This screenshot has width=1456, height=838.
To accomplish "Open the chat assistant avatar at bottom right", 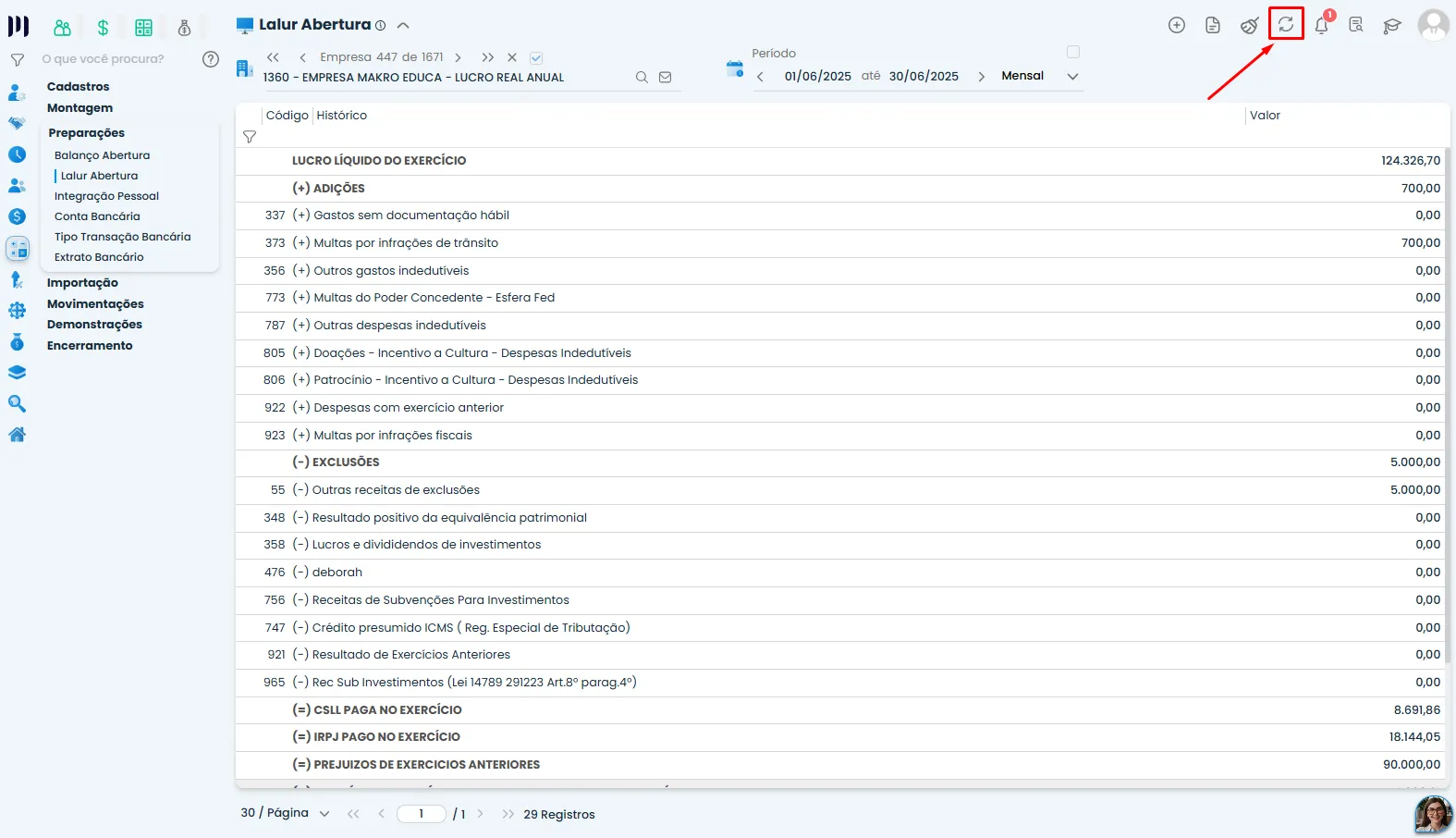I will (x=1434, y=815).
